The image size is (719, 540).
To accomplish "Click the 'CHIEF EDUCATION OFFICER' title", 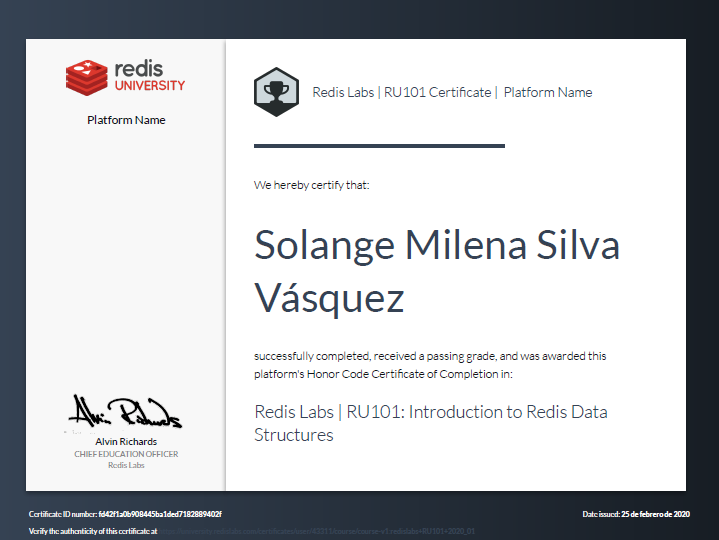I will point(126,454).
